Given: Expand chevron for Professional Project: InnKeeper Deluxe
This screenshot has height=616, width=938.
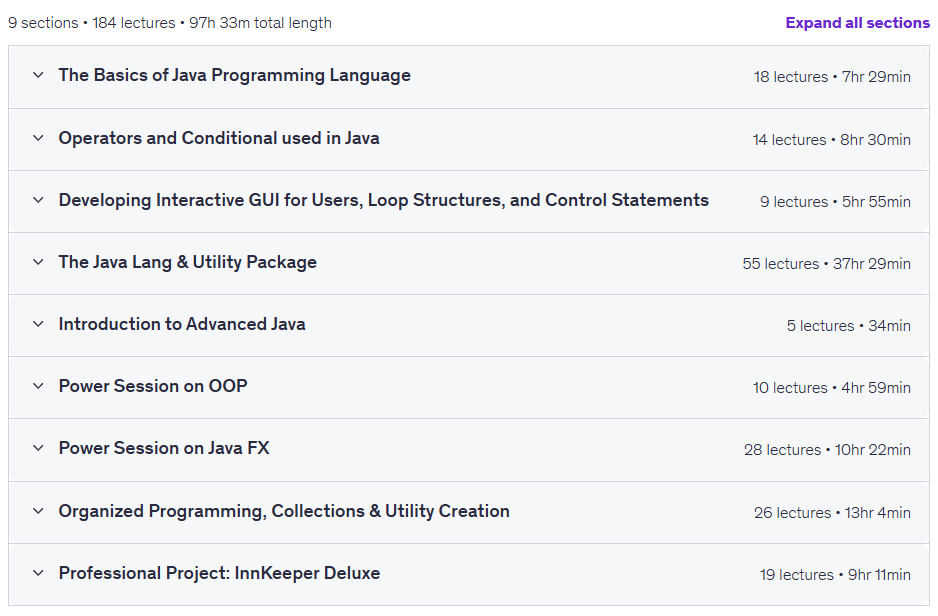Looking at the screenshot, I should click(38, 573).
